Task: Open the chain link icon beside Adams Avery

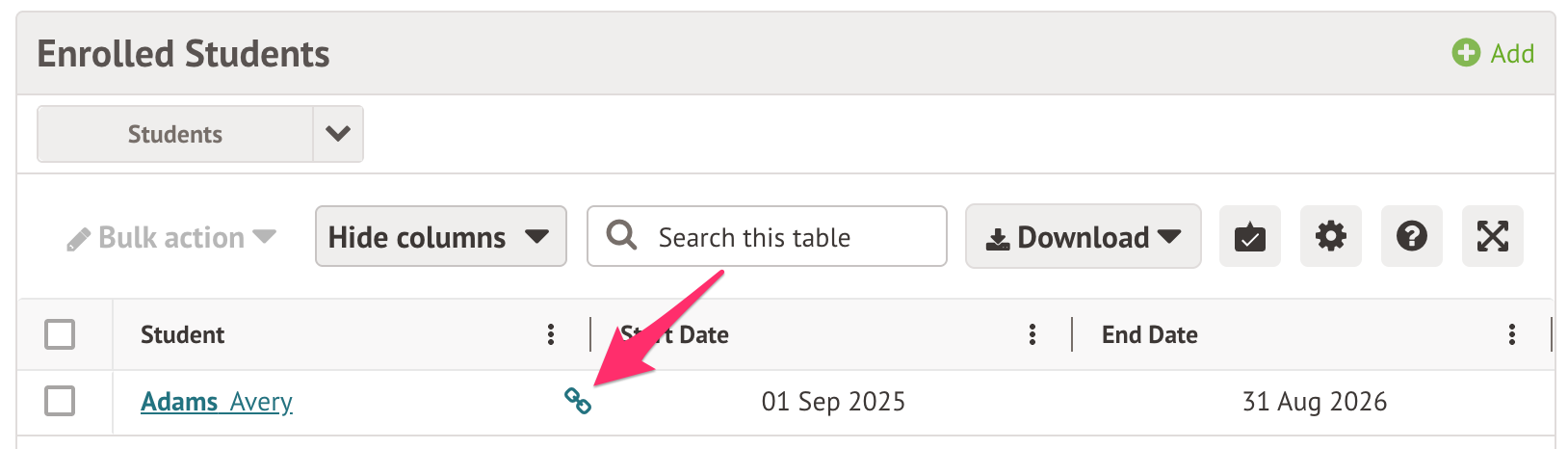Action: click(x=578, y=401)
